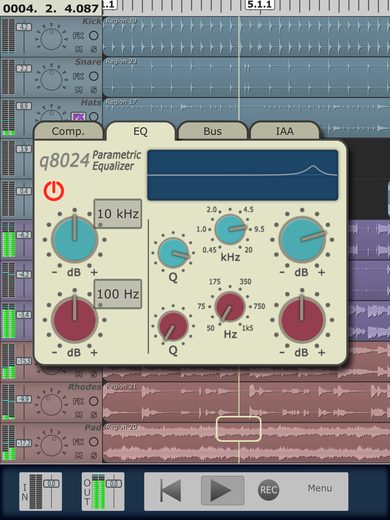
Task: Click the EQ frequency response graph
Action: [243, 175]
